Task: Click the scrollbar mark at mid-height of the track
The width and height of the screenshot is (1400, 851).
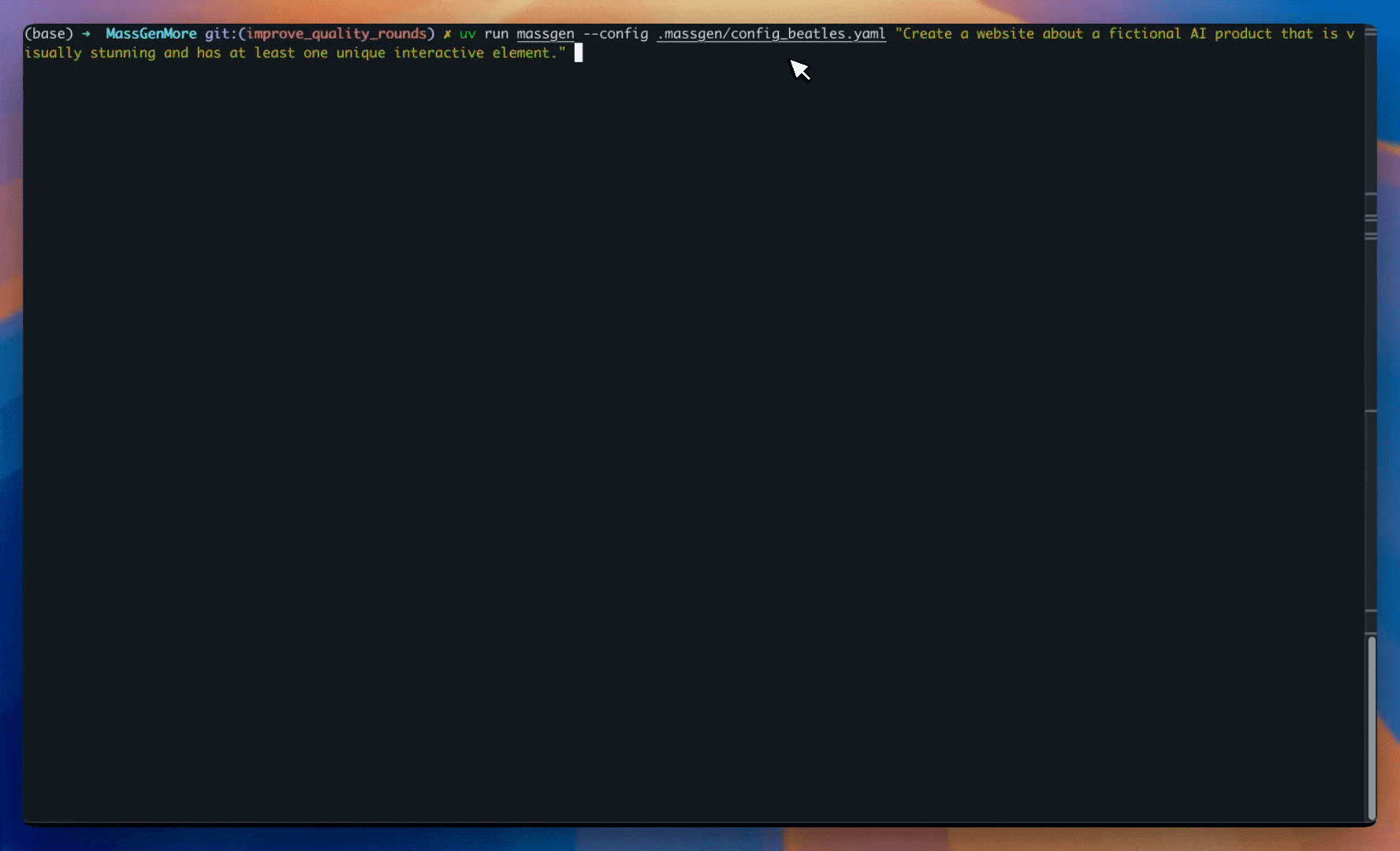Action: [1371, 411]
